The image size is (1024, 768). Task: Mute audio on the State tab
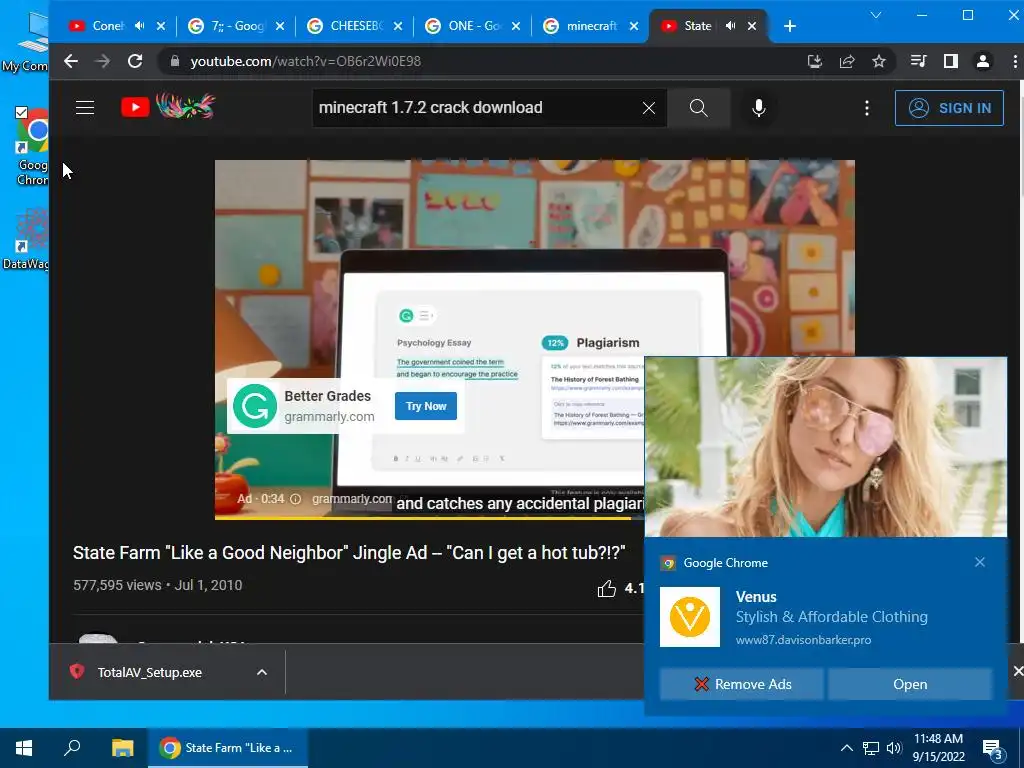coord(731,26)
